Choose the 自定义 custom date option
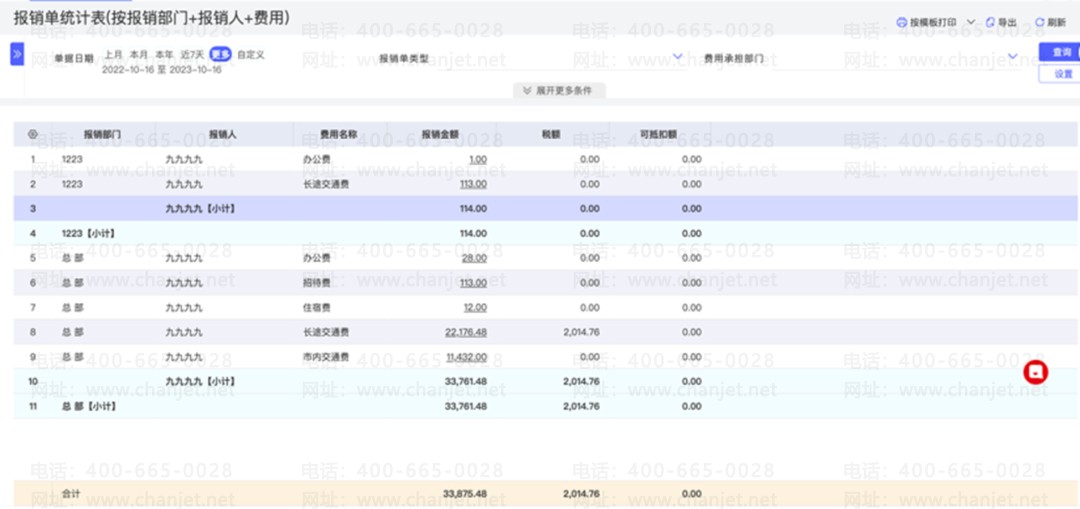The height and width of the screenshot is (509, 1080). click(251, 54)
